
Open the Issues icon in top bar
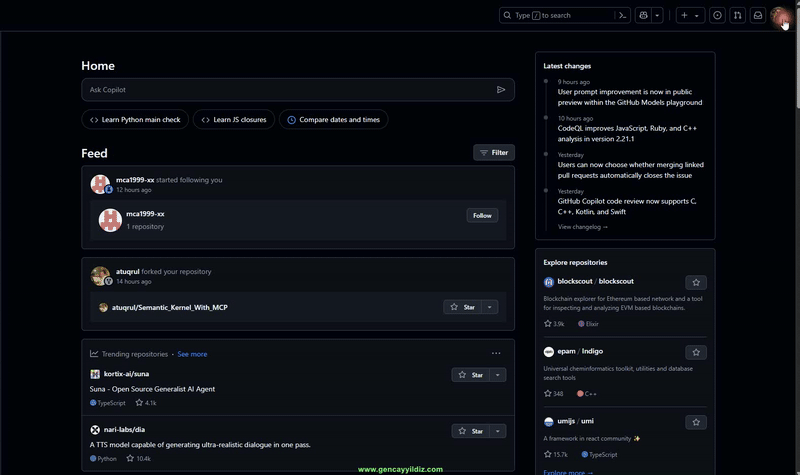coord(717,15)
